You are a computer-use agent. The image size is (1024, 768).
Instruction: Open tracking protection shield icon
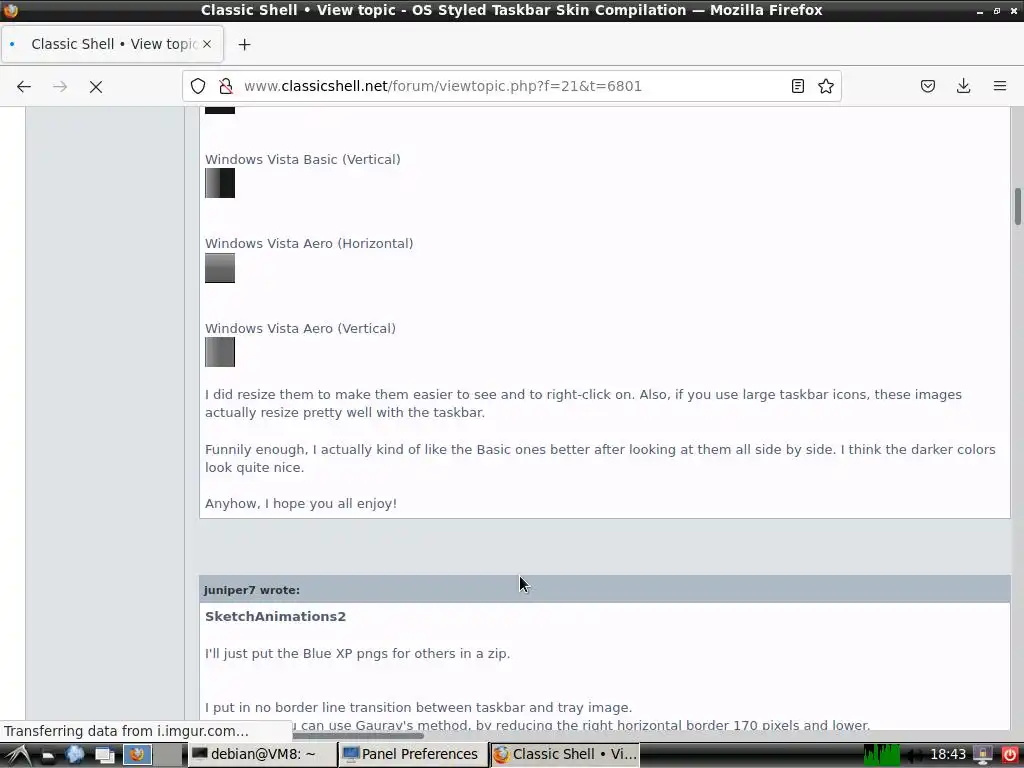[x=198, y=86]
